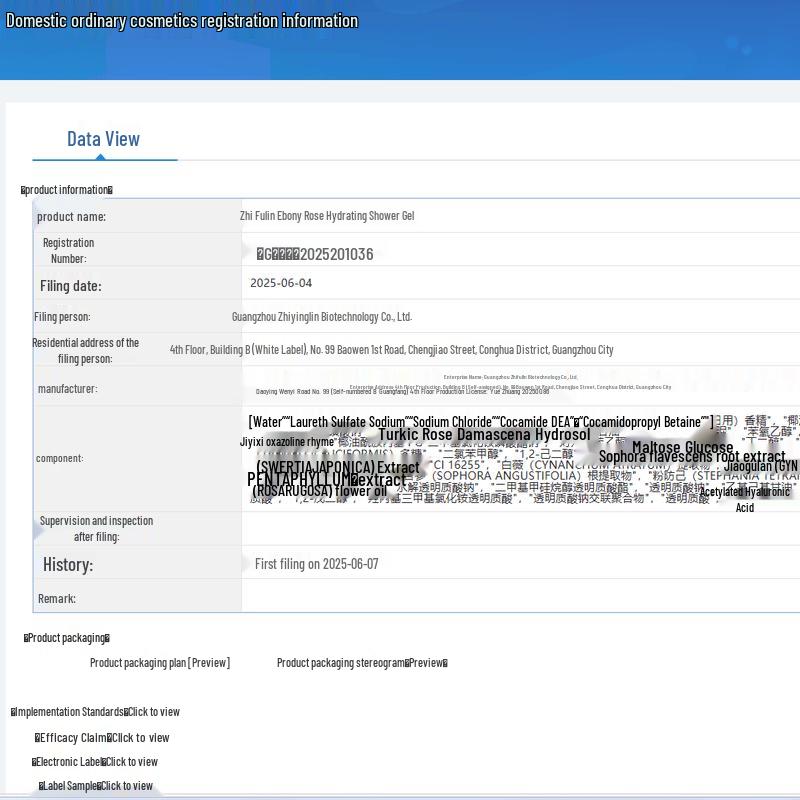Click the 'product information' section heading
The height and width of the screenshot is (800, 800).
[67, 190]
